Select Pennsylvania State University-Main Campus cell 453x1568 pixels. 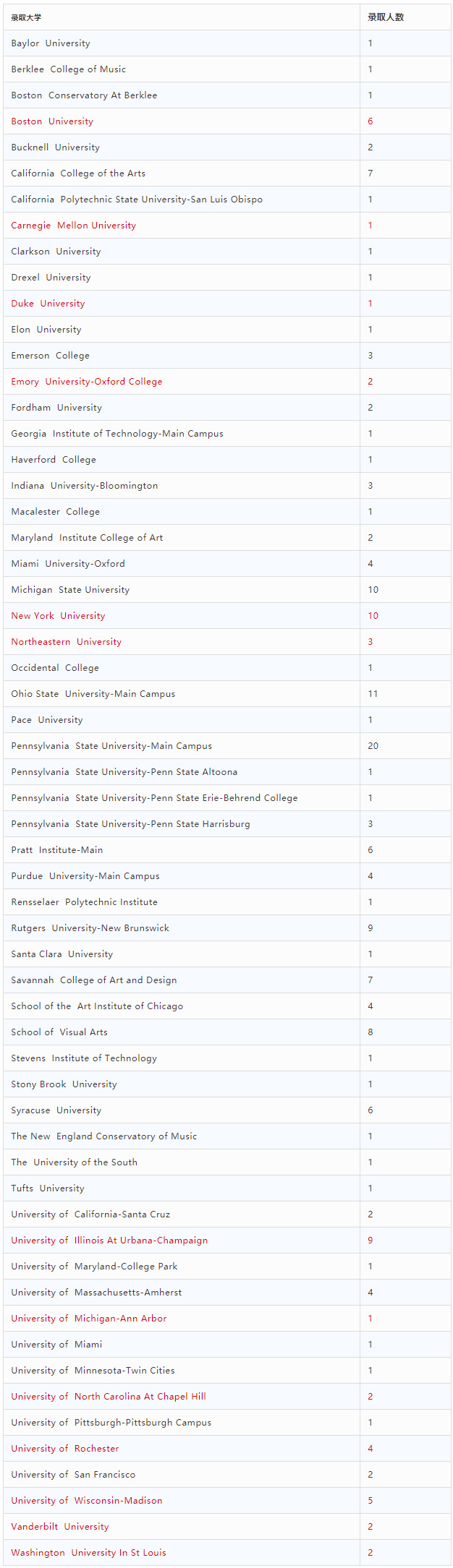click(x=182, y=746)
